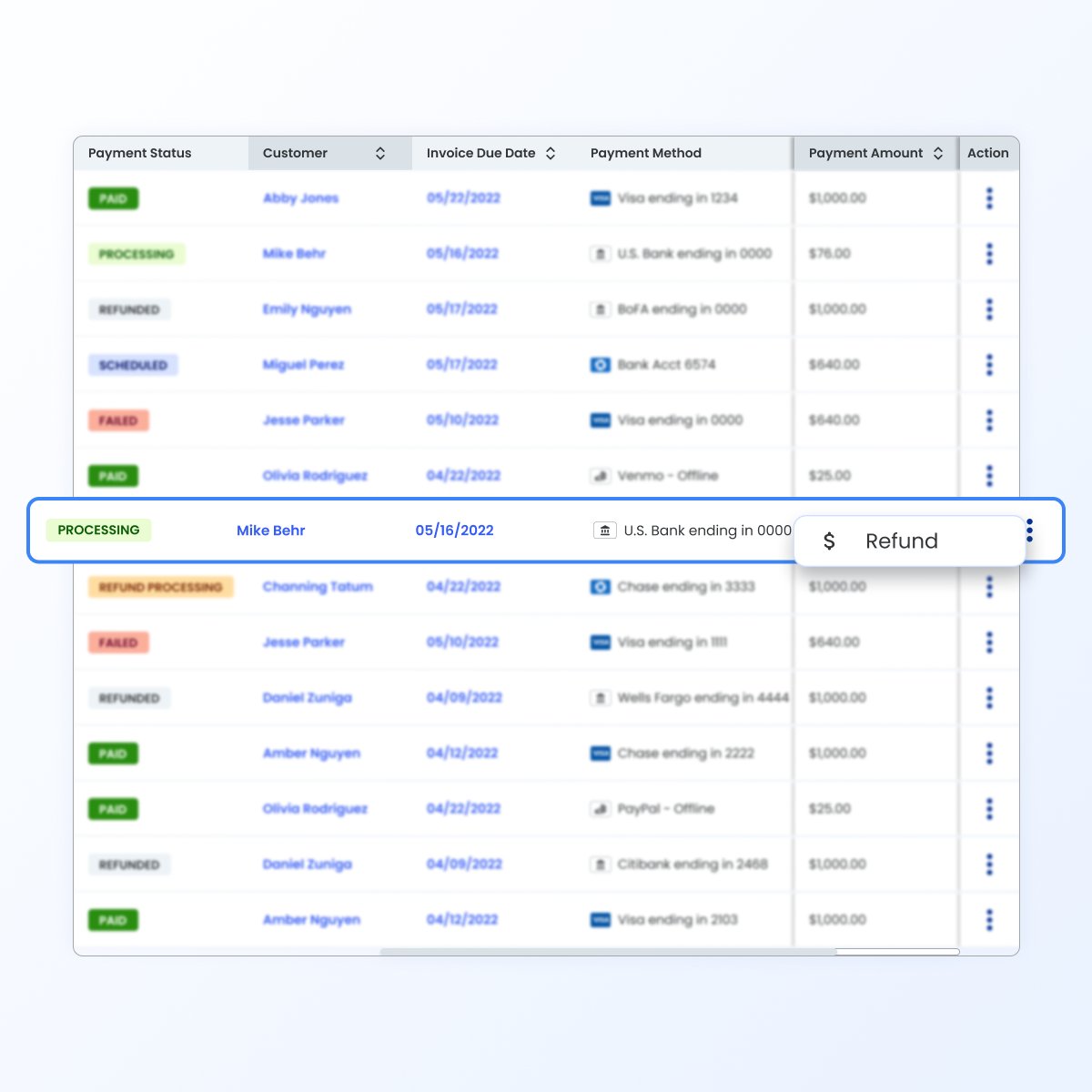
Task: Click the $76.00 payment amount
Action: pyautogui.click(x=830, y=254)
